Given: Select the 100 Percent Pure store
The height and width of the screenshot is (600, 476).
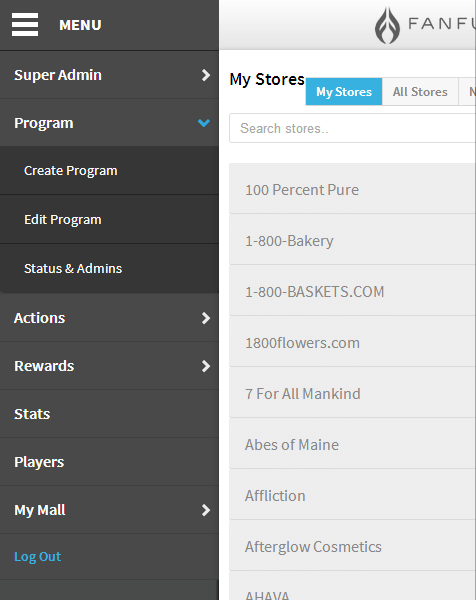Looking at the screenshot, I should click(x=352, y=189).
